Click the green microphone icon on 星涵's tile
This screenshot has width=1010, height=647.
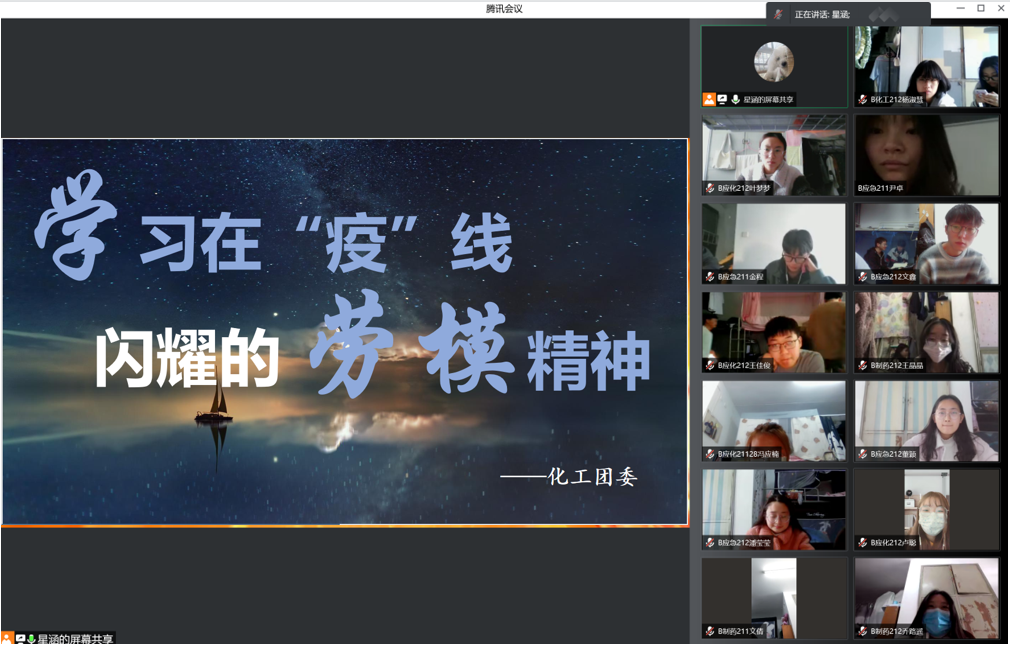click(735, 99)
